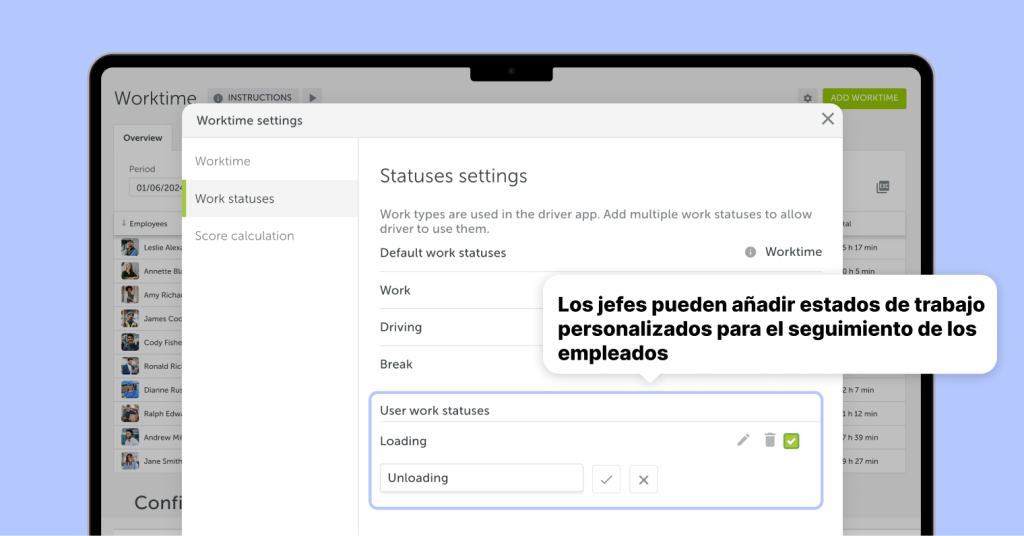
Task: Click the 7 h 39 min total cell
Action: pyautogui.click(x=861, y=437)
